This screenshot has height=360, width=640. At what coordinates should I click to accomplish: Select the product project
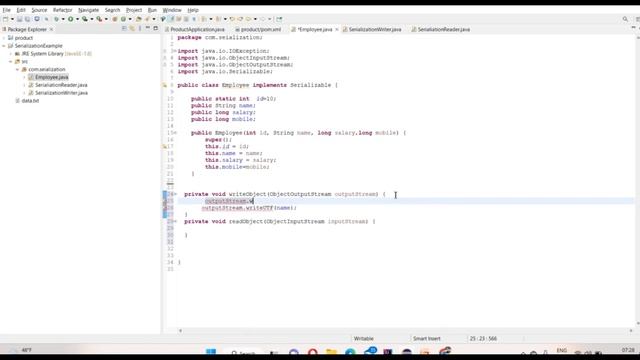click(x=24, y=38)
